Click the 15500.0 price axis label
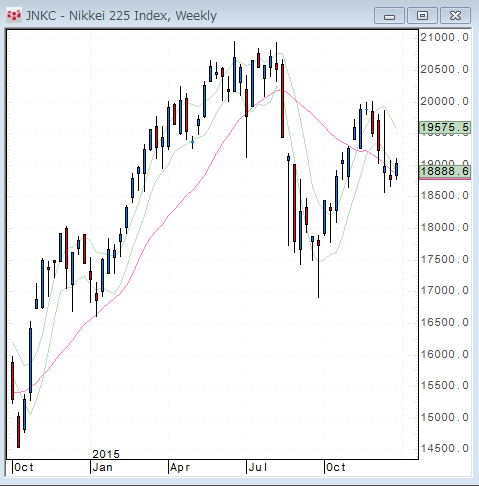 tap(444, 386)
